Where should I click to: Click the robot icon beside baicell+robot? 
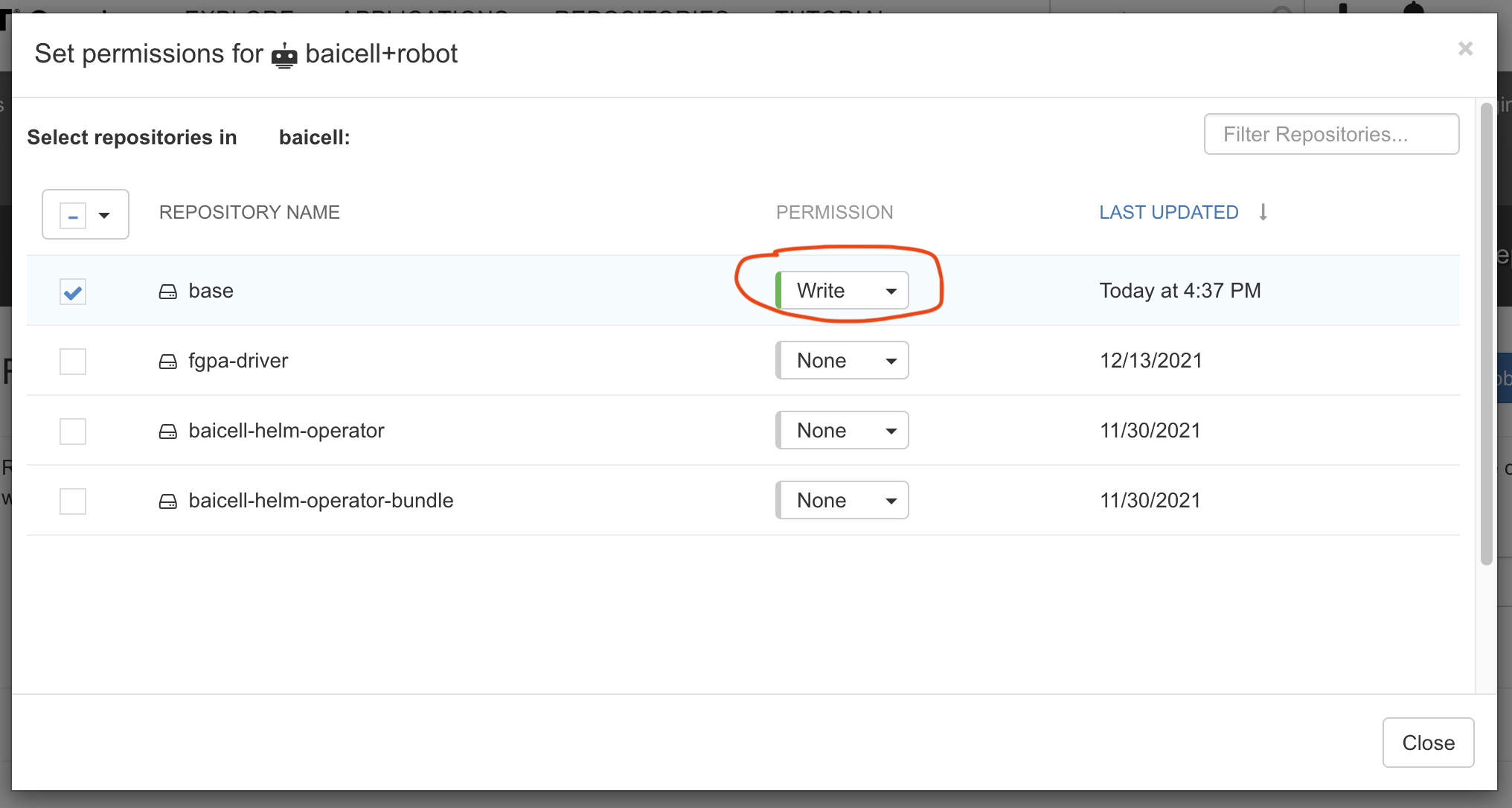point(284,56)
